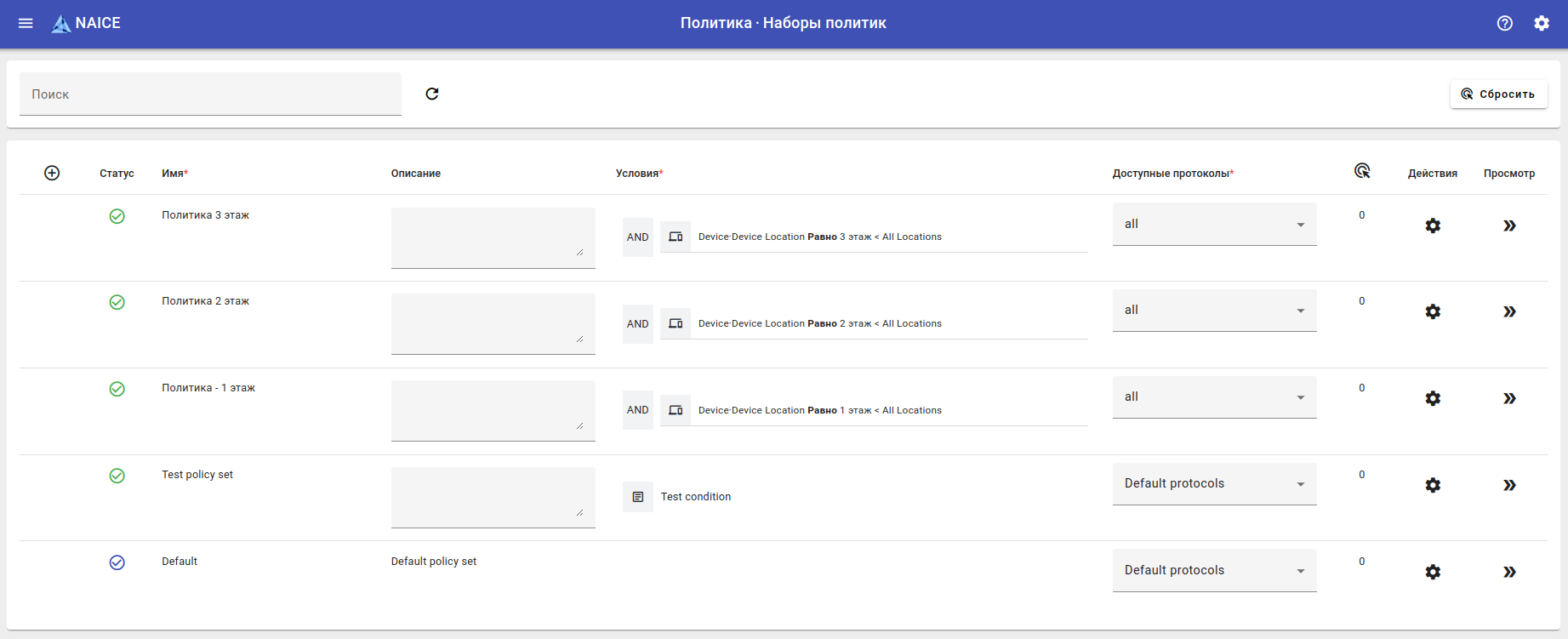Open protocols dropdown for Test policy set
Viewport: 1568px width, 639px height.
coord(1214,484)
